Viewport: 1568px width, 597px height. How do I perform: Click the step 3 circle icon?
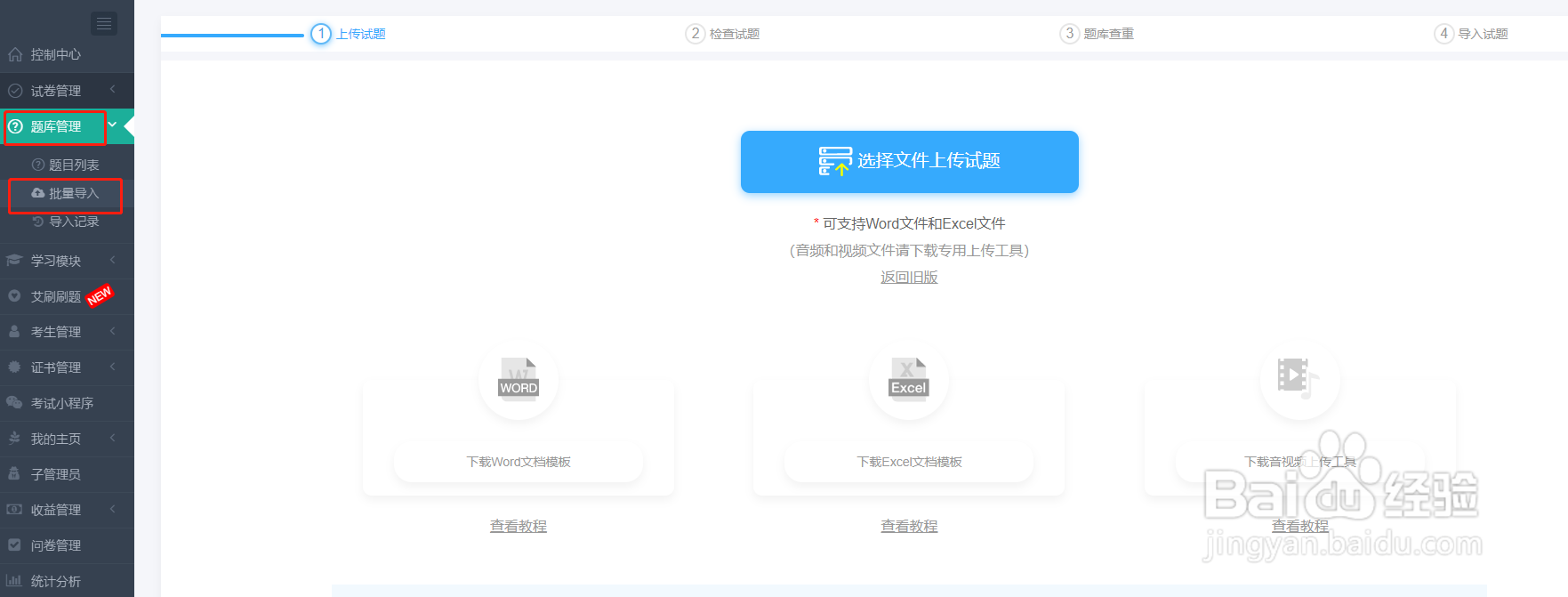[x=1069, y=34]
